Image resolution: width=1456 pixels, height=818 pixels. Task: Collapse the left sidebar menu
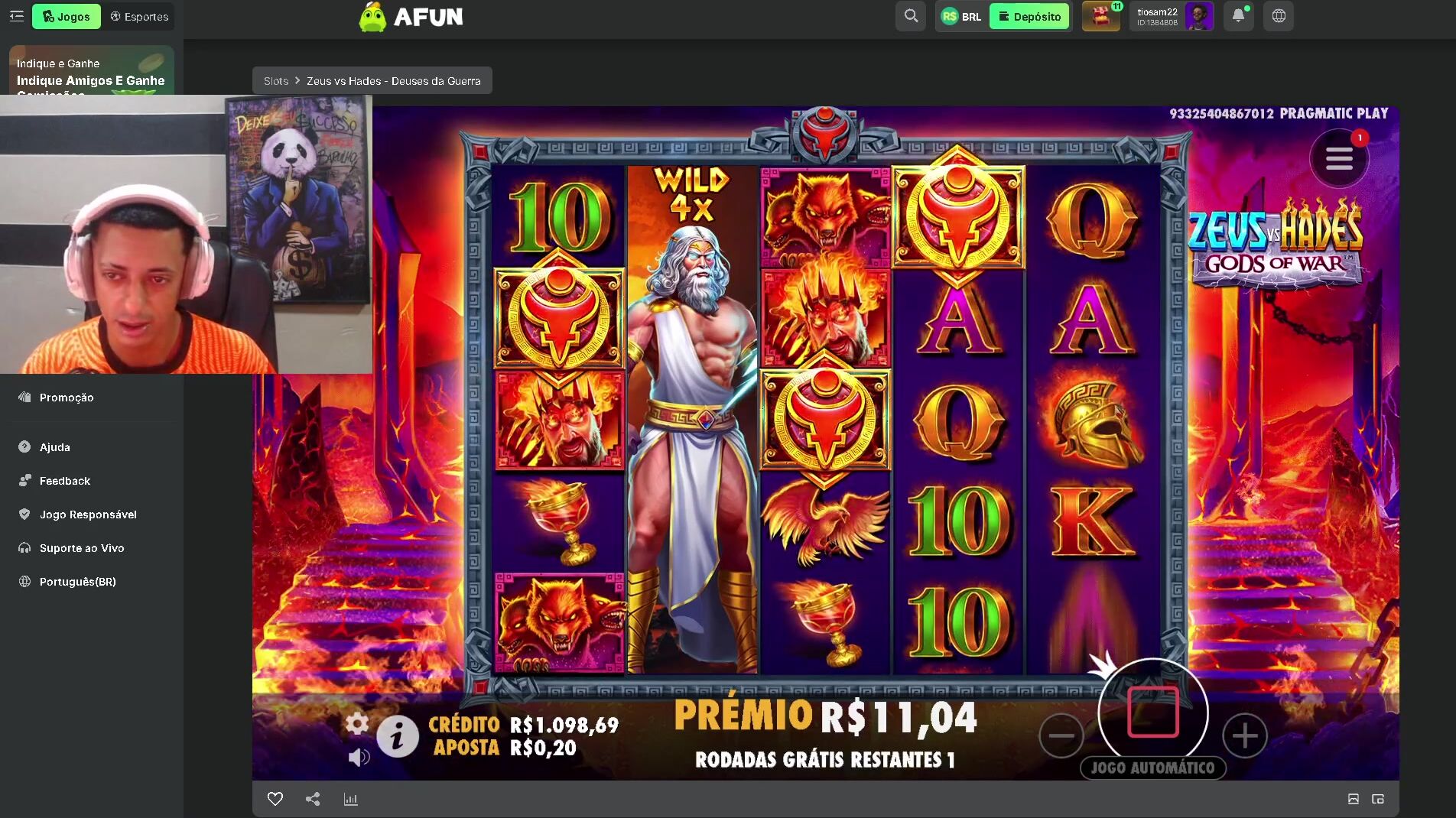coord(17,16)
